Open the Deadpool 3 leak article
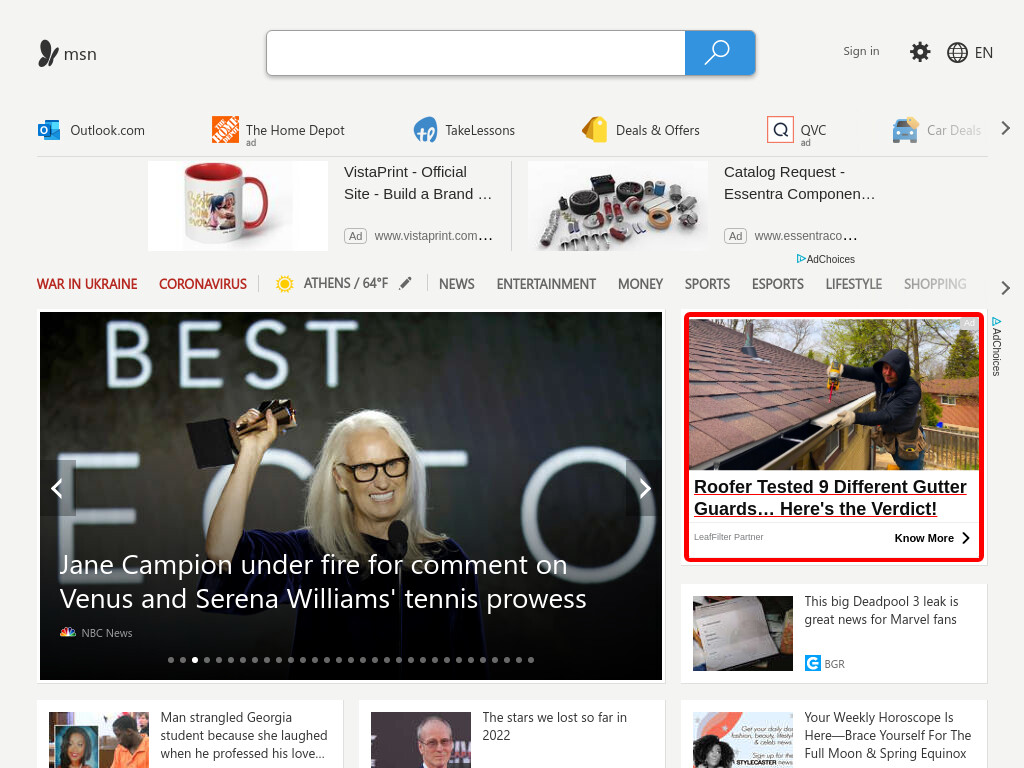This screenshot has height=768, width=1024. pyautogui.click(x=881, y=610)
